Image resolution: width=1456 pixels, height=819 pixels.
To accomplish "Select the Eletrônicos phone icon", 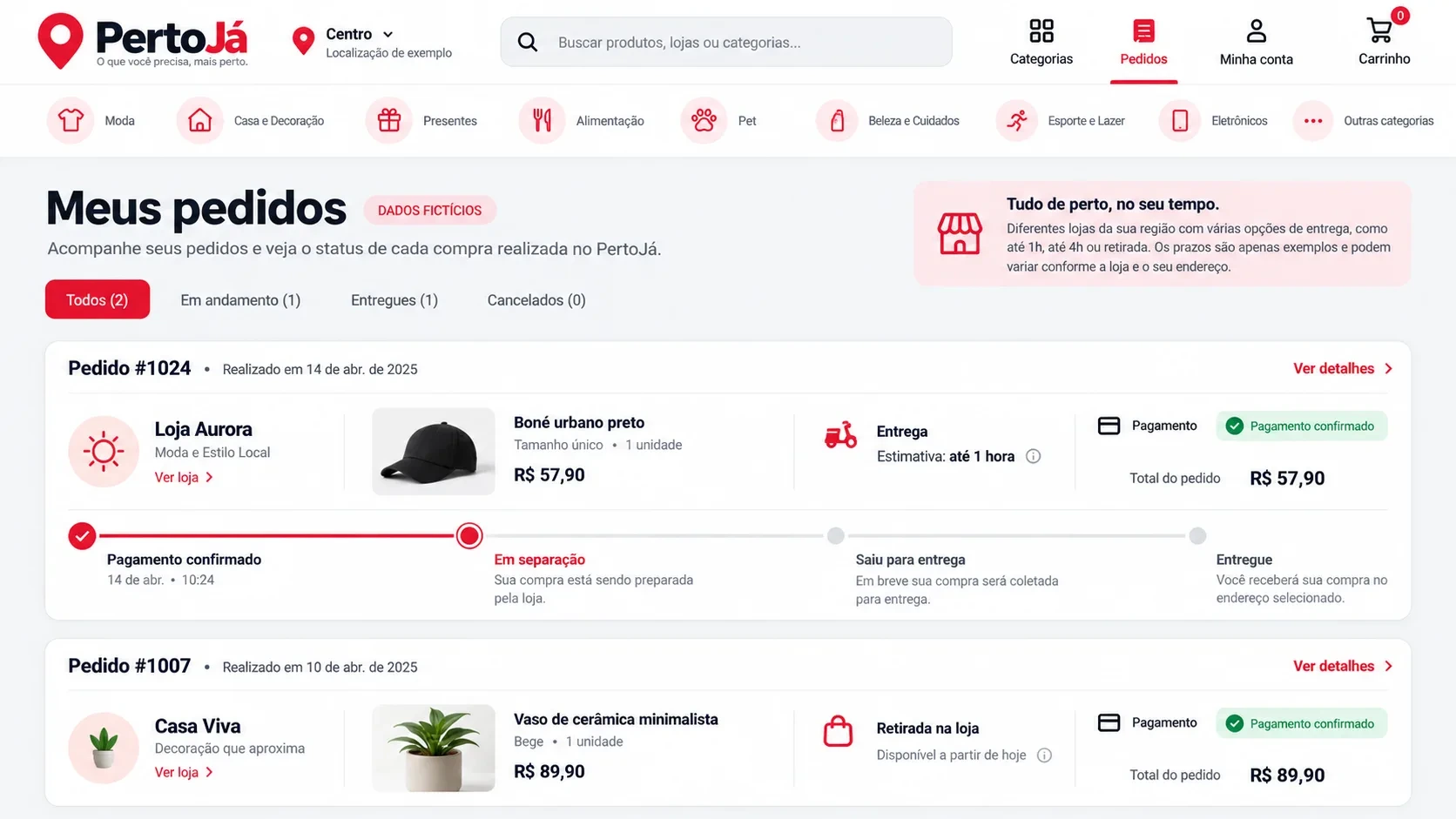I will point(1180,120).
